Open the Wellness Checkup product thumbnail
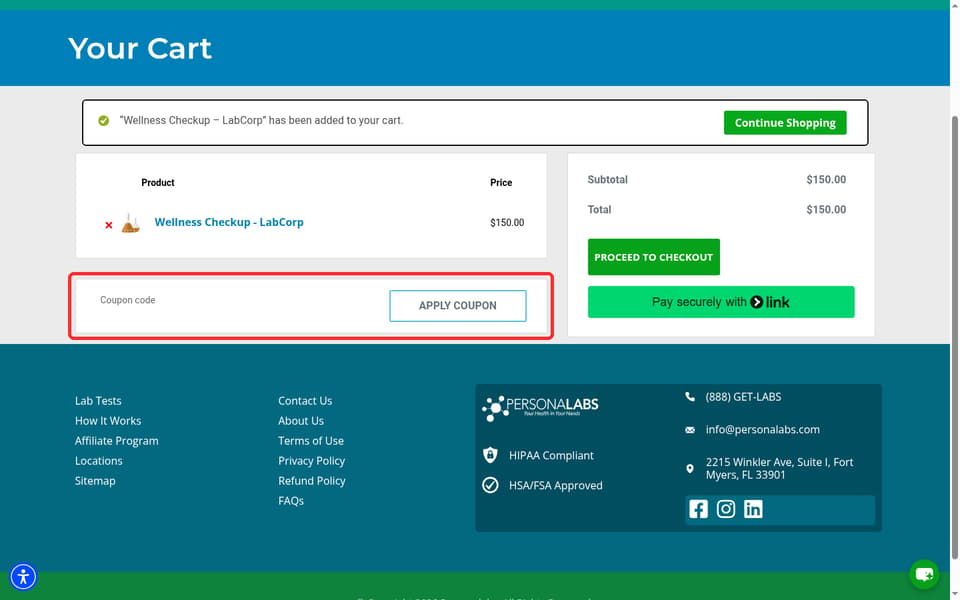This screenshot has width=960, height=600. (x=130, y=223)
